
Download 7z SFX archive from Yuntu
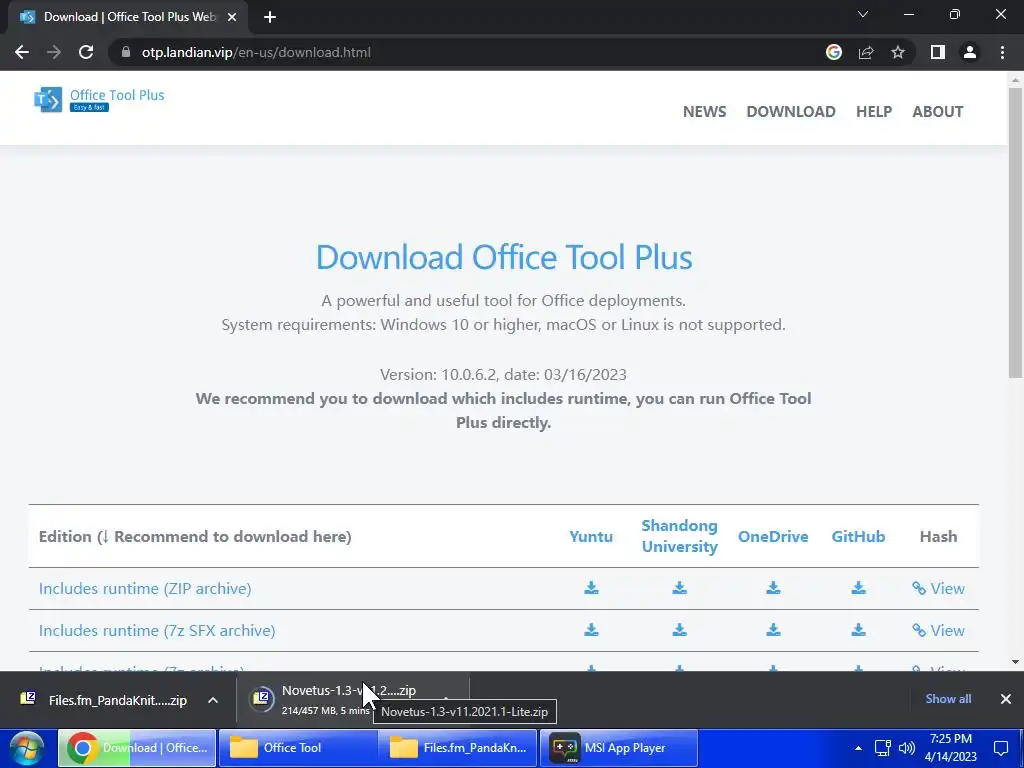[591, 630]
